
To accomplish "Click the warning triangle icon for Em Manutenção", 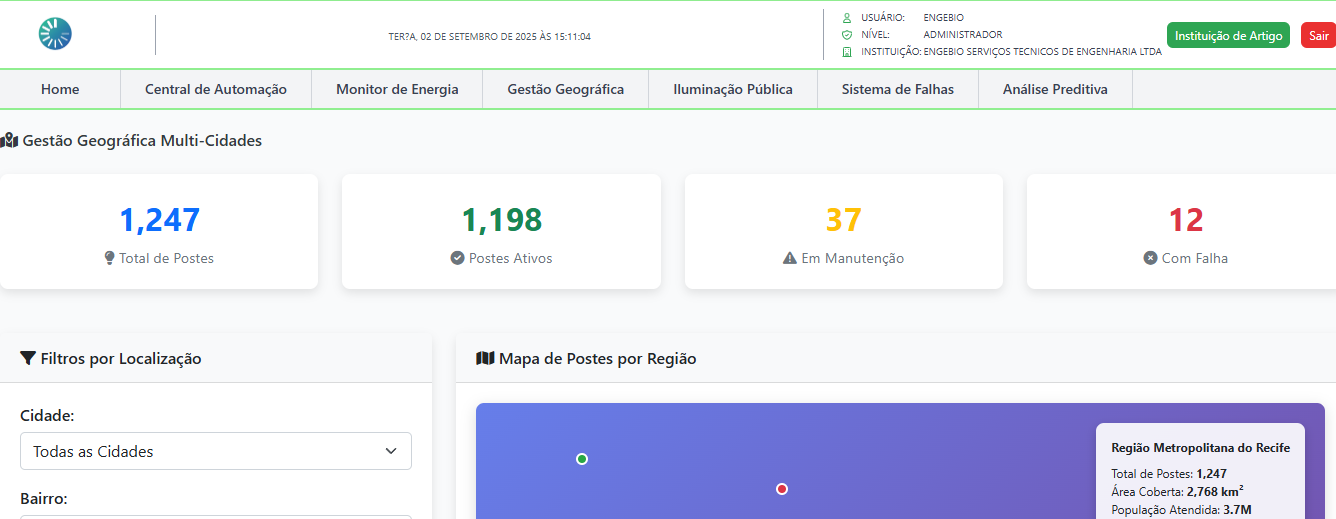I will click(790, 258).
